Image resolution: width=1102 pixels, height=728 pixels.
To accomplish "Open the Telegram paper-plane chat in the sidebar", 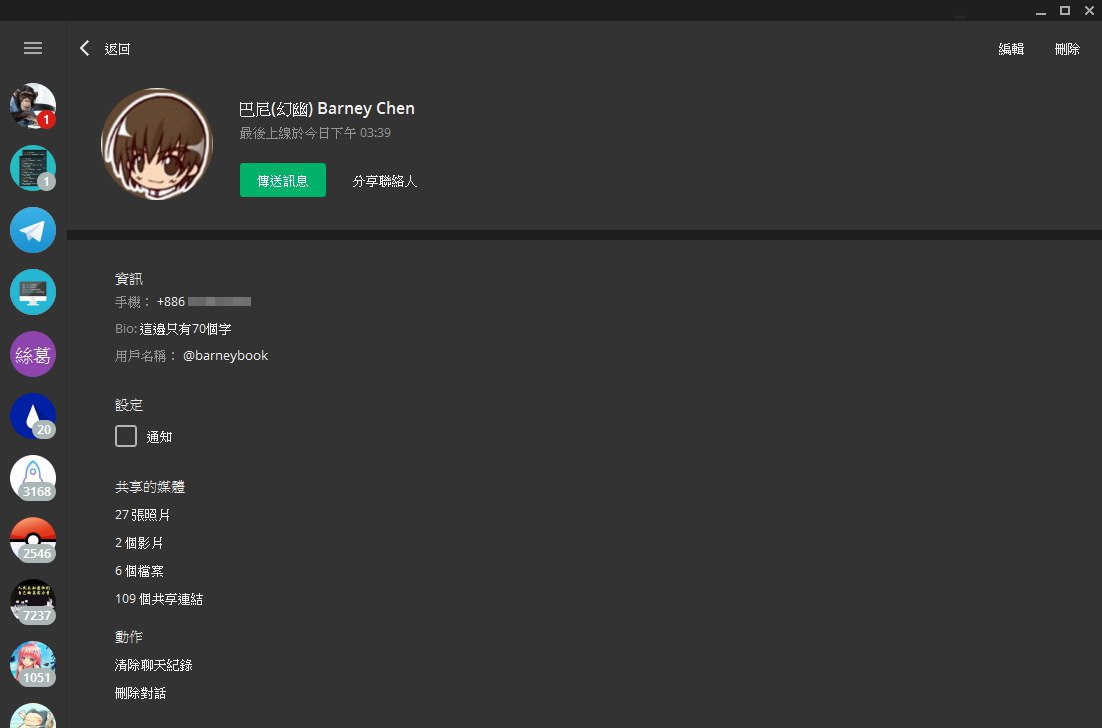I will click(x=33, y=230).
